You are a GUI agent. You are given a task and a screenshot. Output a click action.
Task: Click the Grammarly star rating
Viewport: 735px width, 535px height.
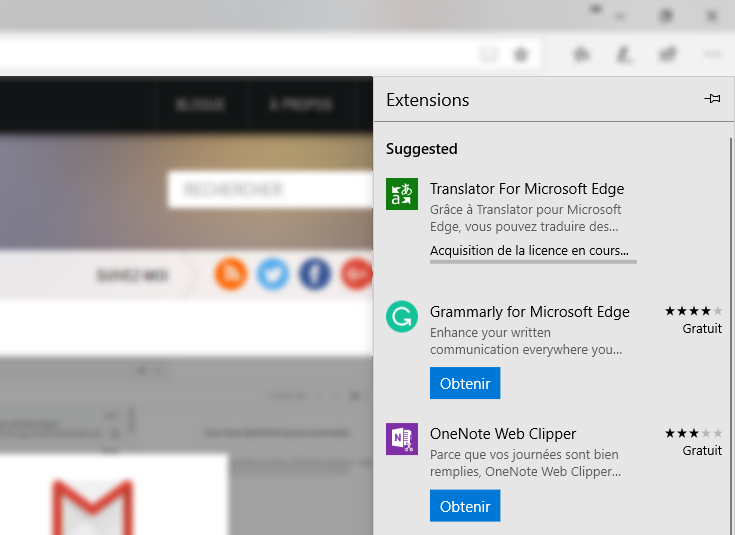[x=693, y=311]
